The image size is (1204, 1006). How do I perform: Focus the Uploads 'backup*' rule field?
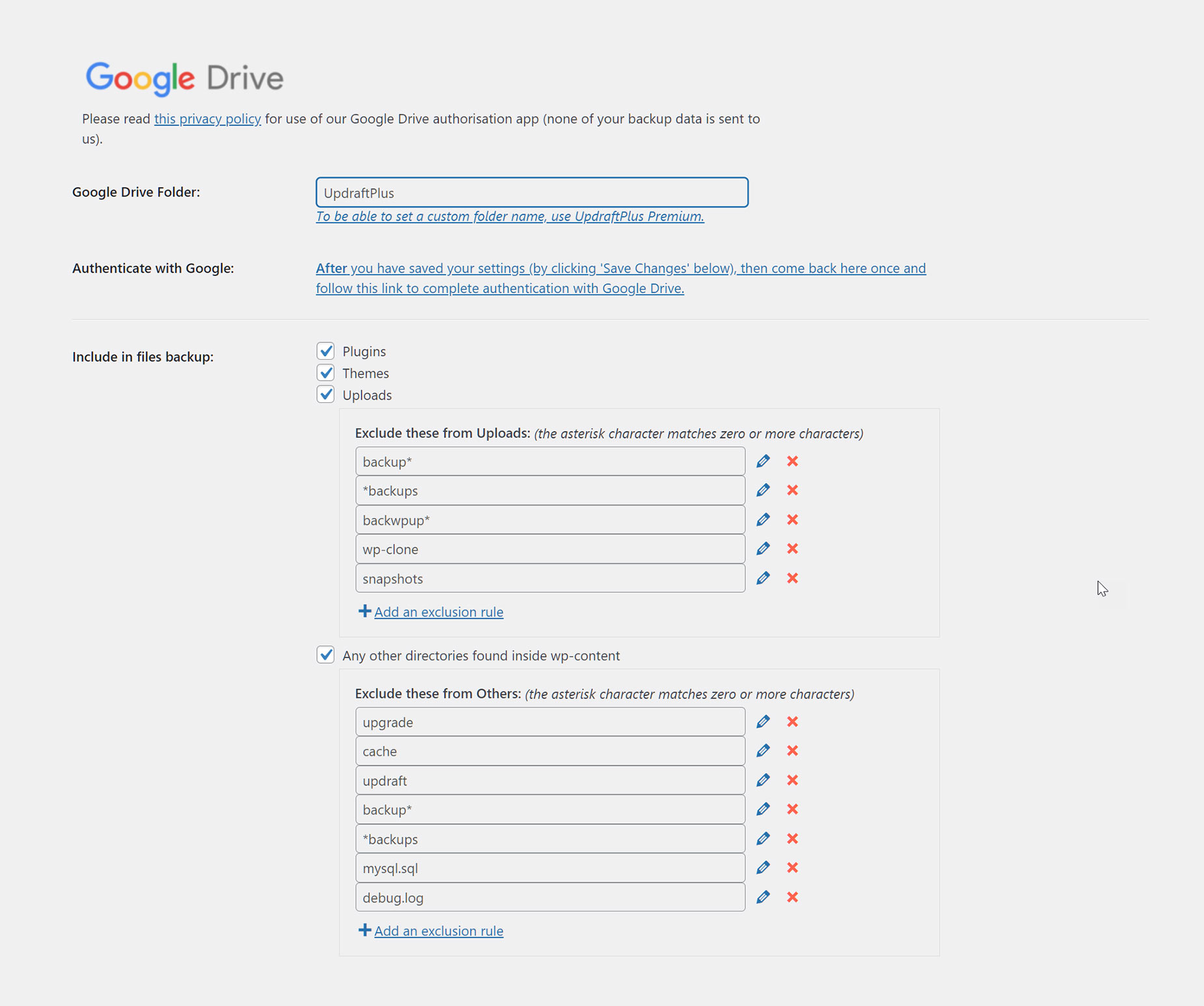coord(550,461)
